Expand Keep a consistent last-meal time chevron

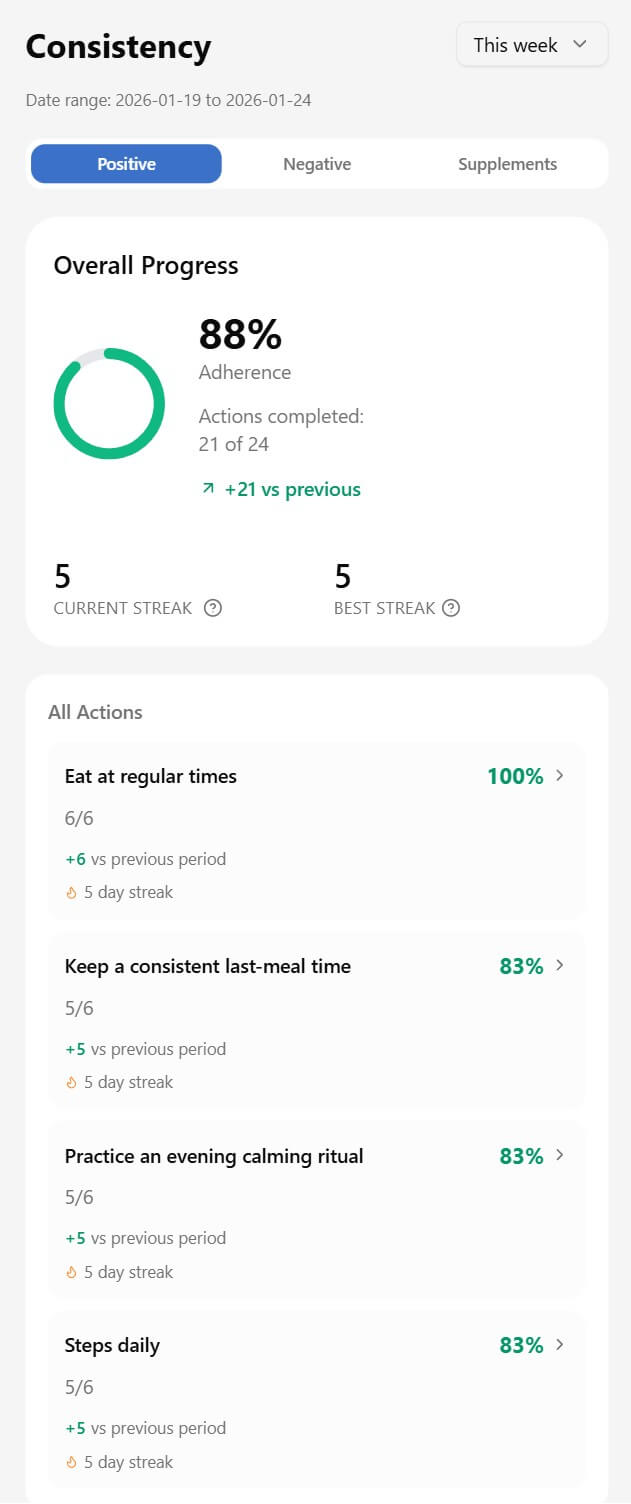560,966
